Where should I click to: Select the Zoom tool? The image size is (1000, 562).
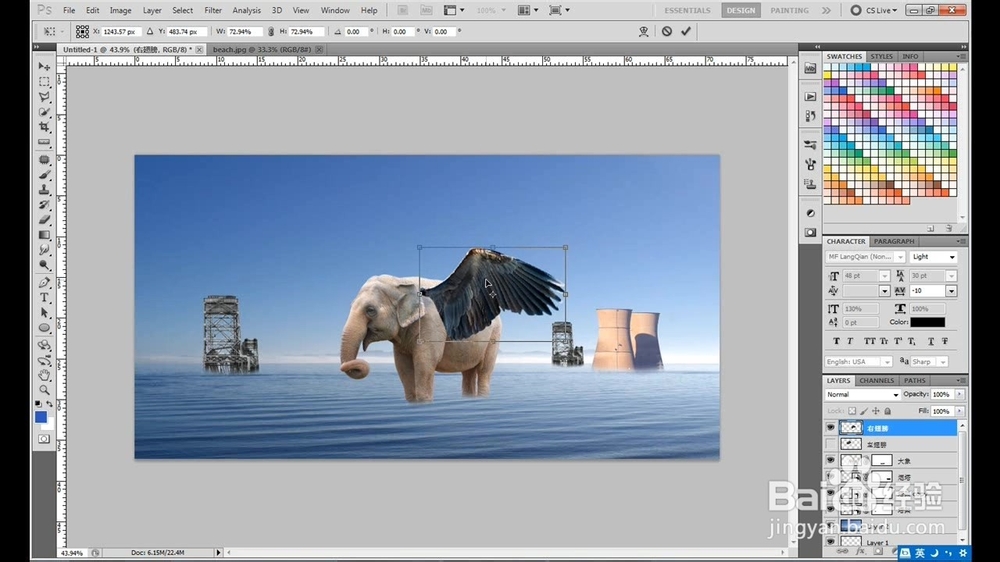44,390
